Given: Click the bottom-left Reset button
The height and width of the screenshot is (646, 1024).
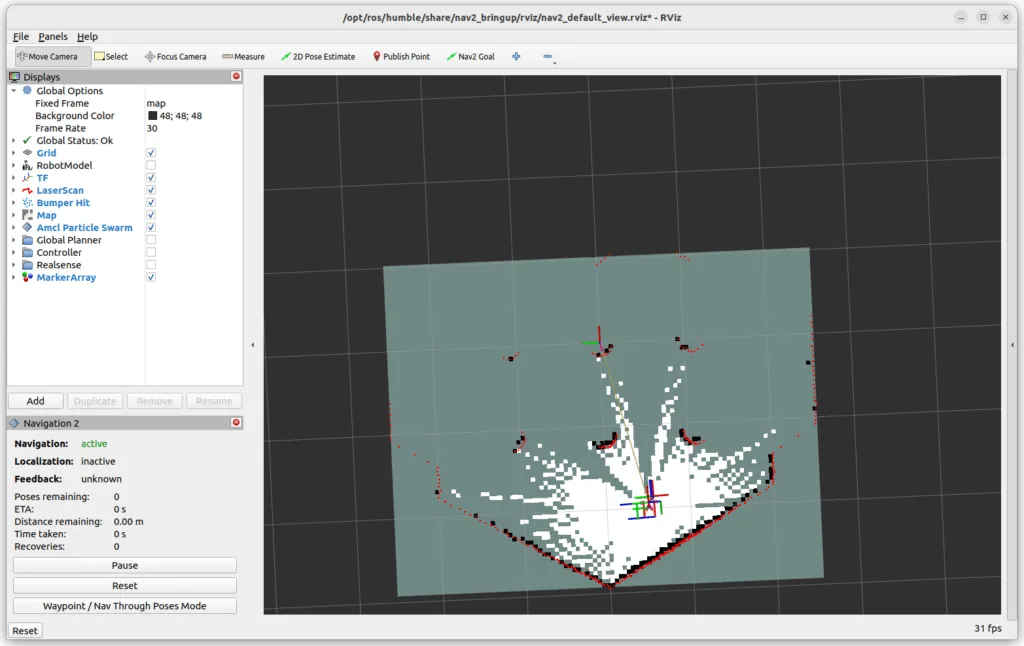Looking at the screenshot, I should click(25, 631).
